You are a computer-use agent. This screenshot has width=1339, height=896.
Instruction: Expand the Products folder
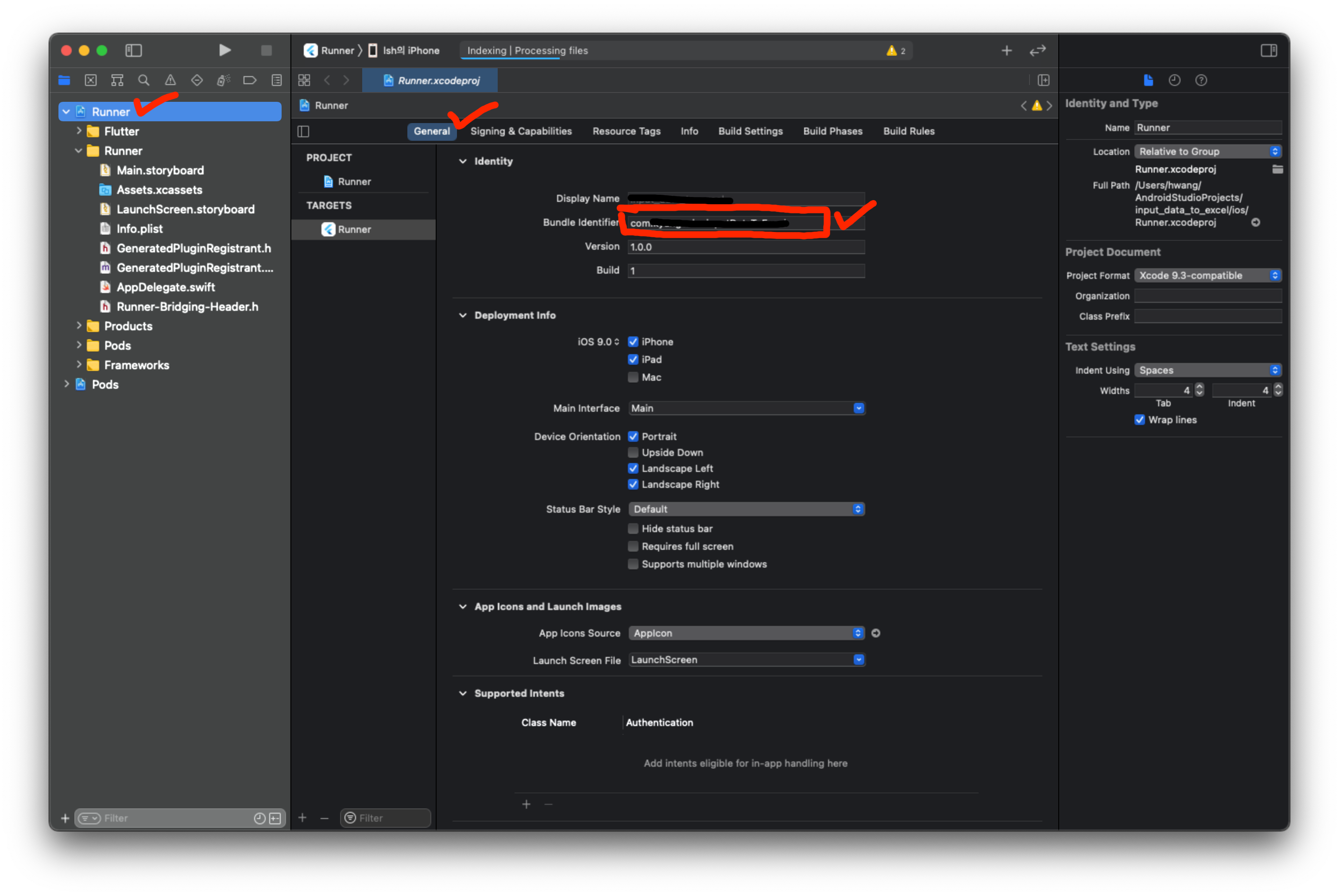coord(79,326)
